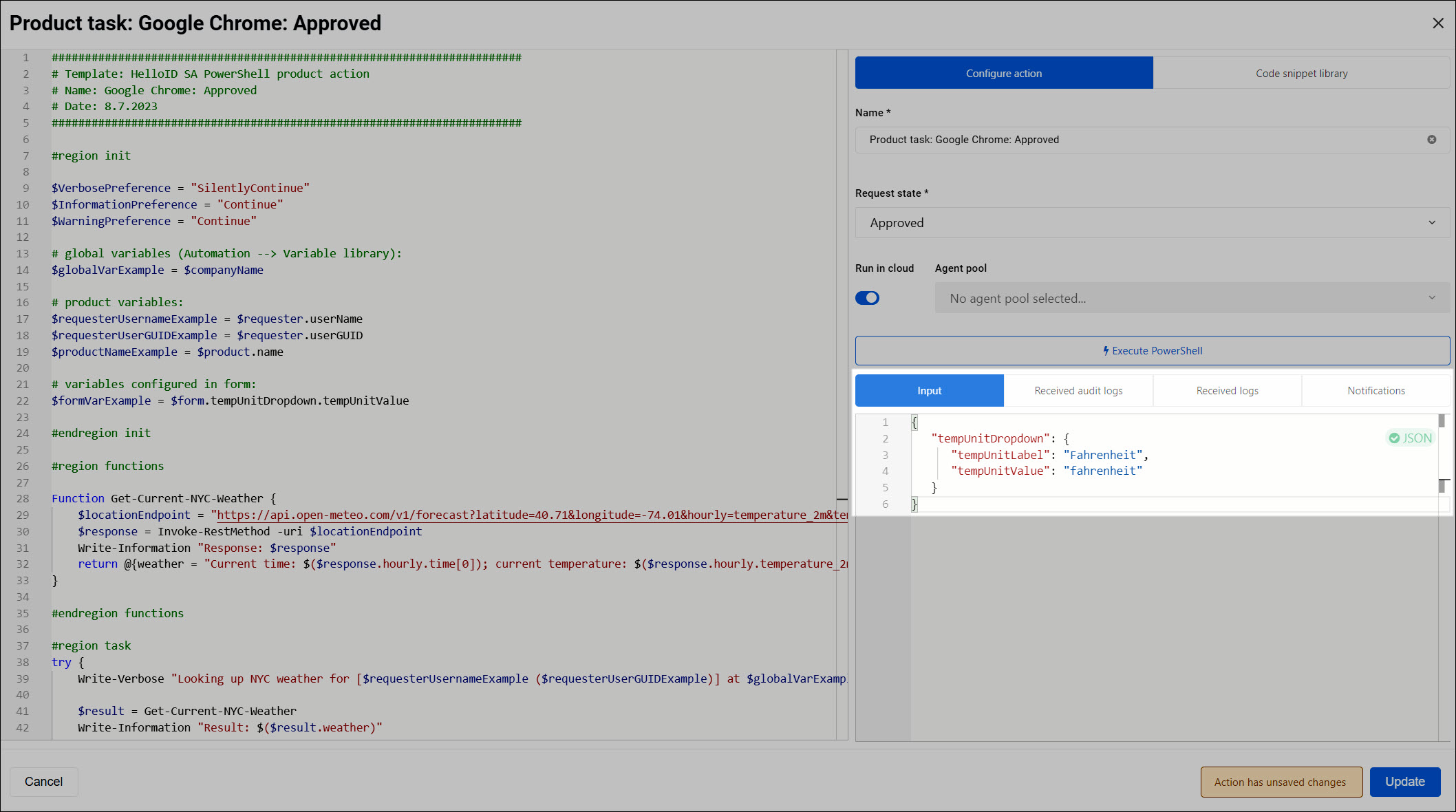Image resolution: width=1456 pixels, height=812 pixels.
Task: Toggle the Run in cloud switch
Action: point(867,298)
